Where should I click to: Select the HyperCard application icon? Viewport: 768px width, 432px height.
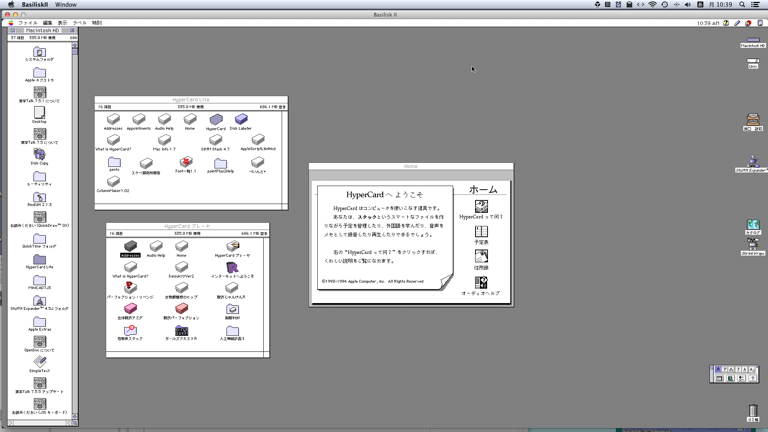click(x=216, y=119)
